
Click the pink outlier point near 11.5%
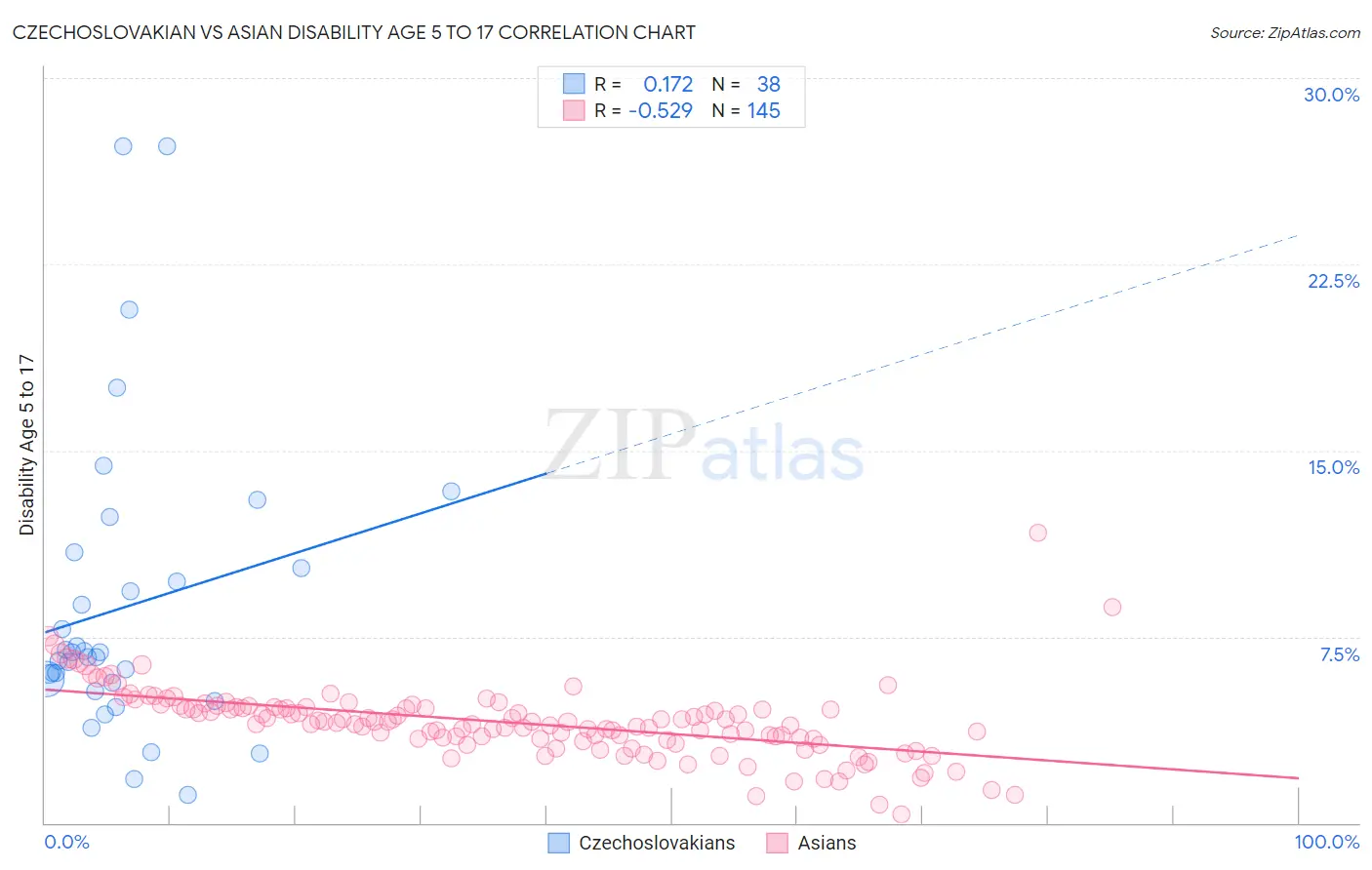point(1037,533)
